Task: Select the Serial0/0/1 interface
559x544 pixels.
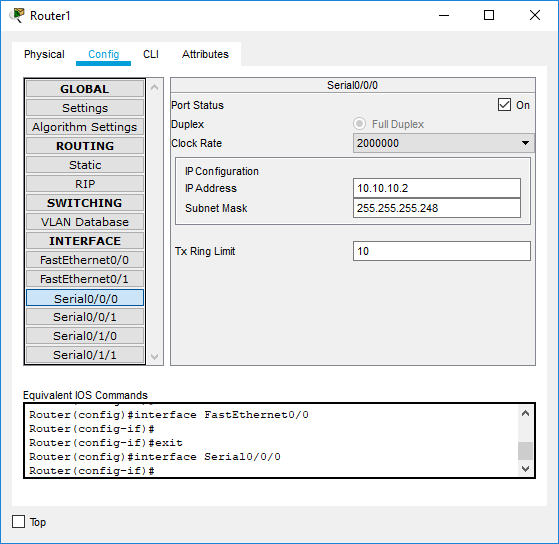Action: (85, 317)
